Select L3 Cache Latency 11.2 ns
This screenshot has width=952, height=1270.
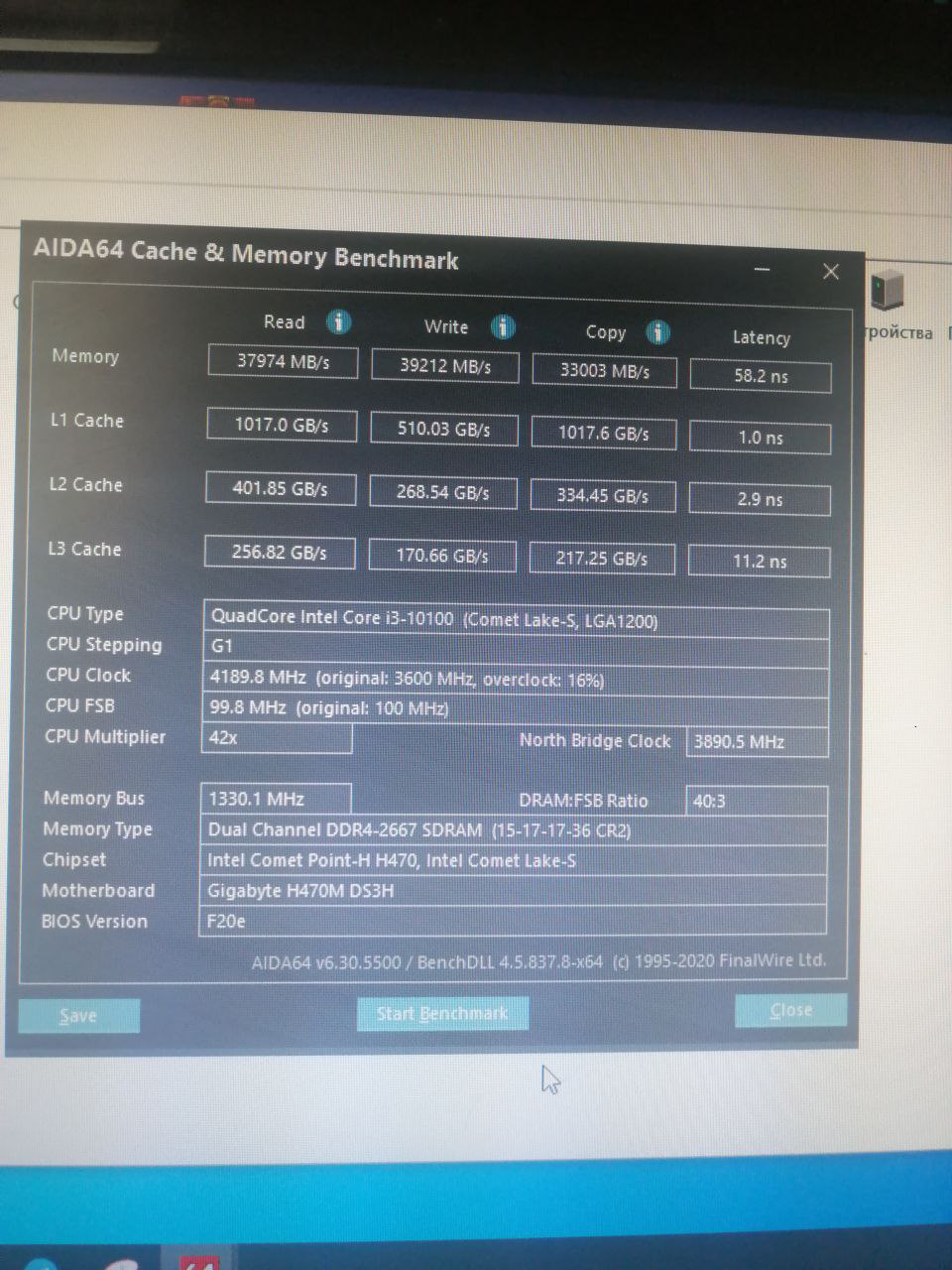760,562
